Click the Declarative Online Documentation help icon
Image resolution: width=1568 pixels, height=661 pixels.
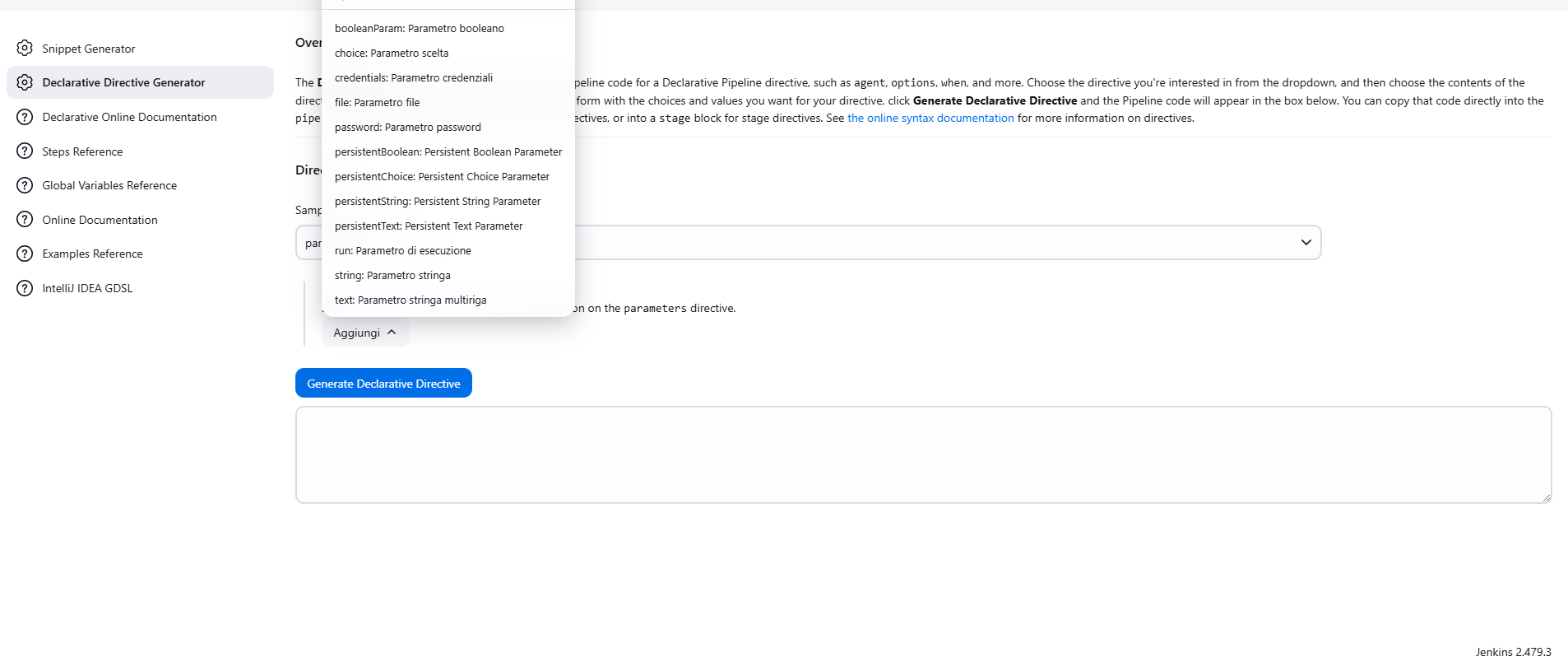point(25,117)
